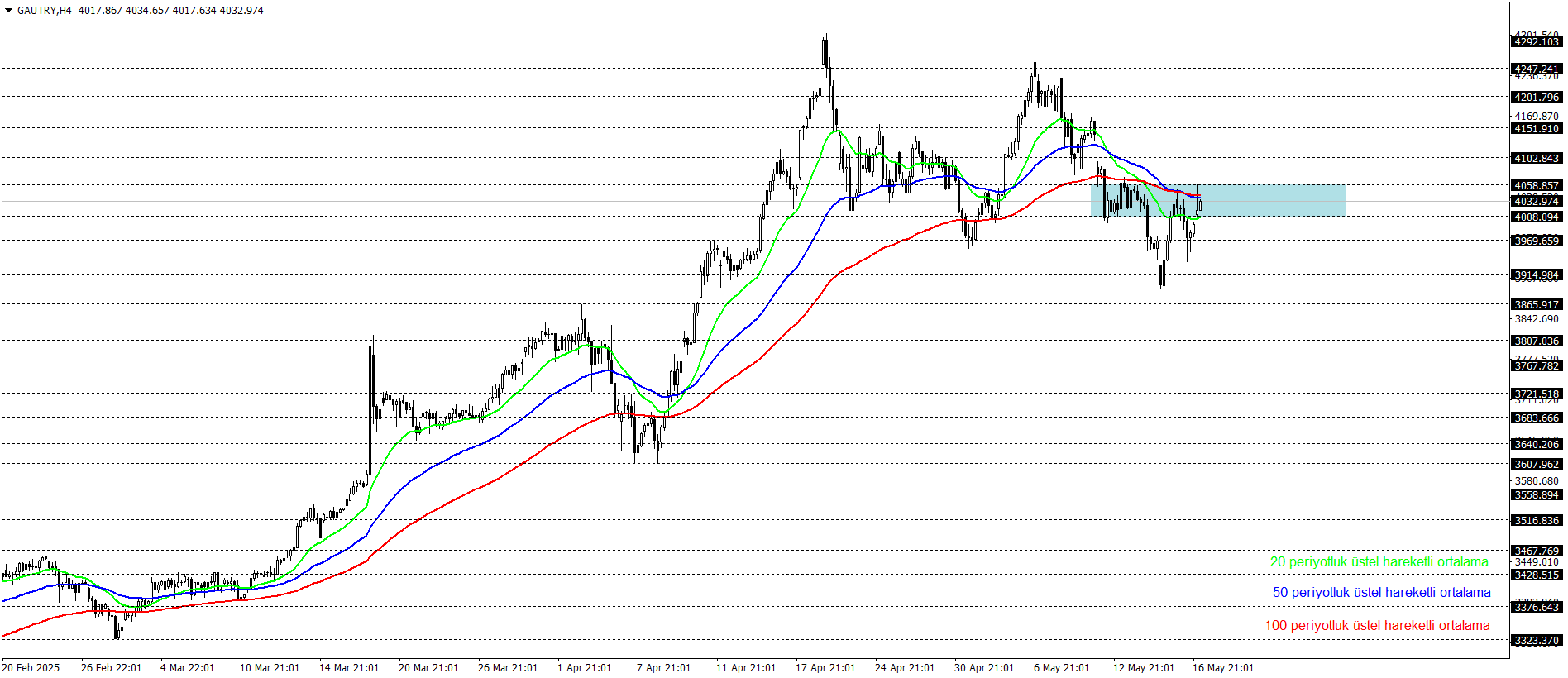Click the 3607.962 price level label
This screenshot has height=678, width=1568.
click(1537, 465)
